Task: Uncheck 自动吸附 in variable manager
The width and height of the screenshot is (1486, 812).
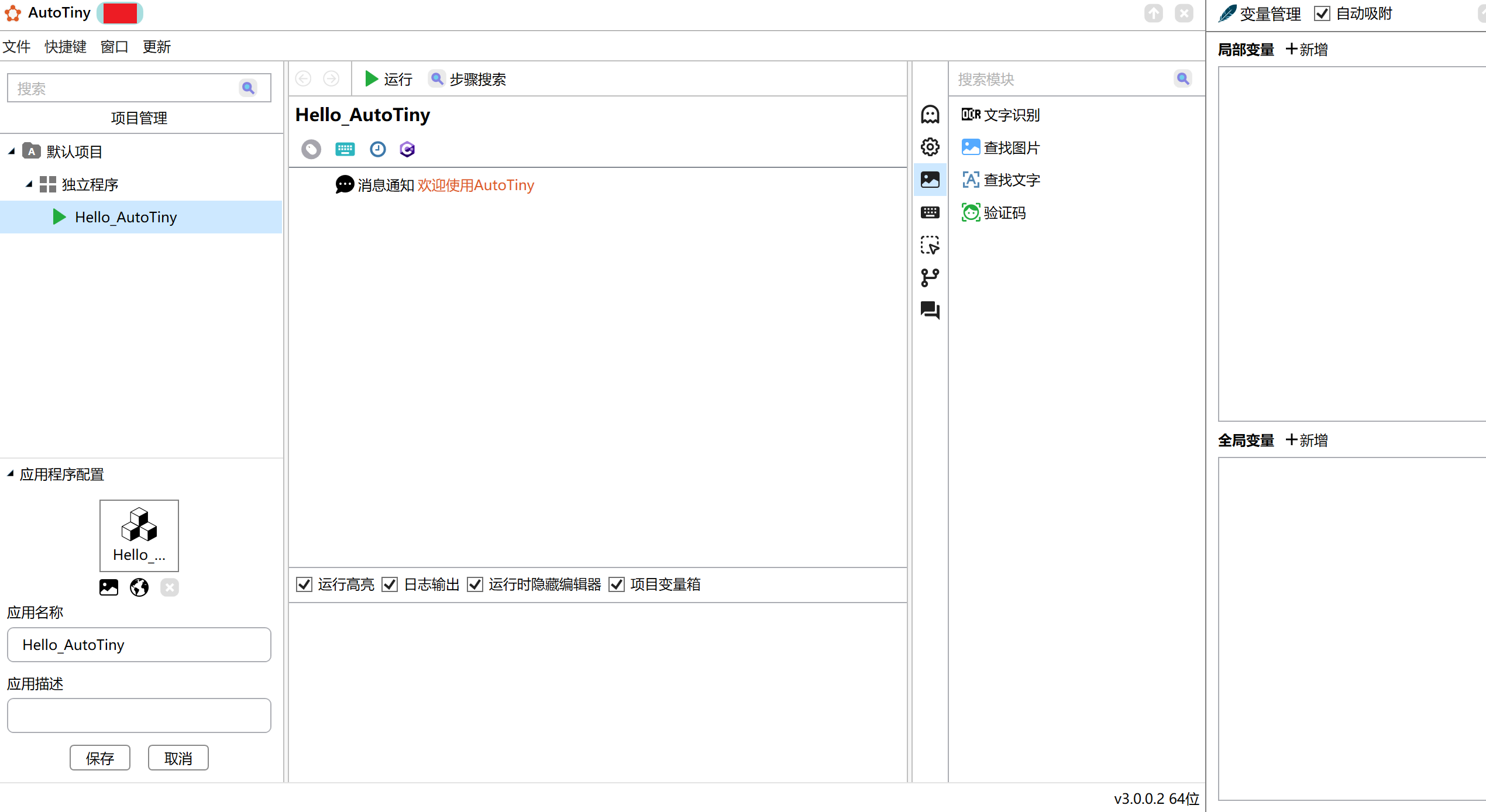Action: (1322, 13)
